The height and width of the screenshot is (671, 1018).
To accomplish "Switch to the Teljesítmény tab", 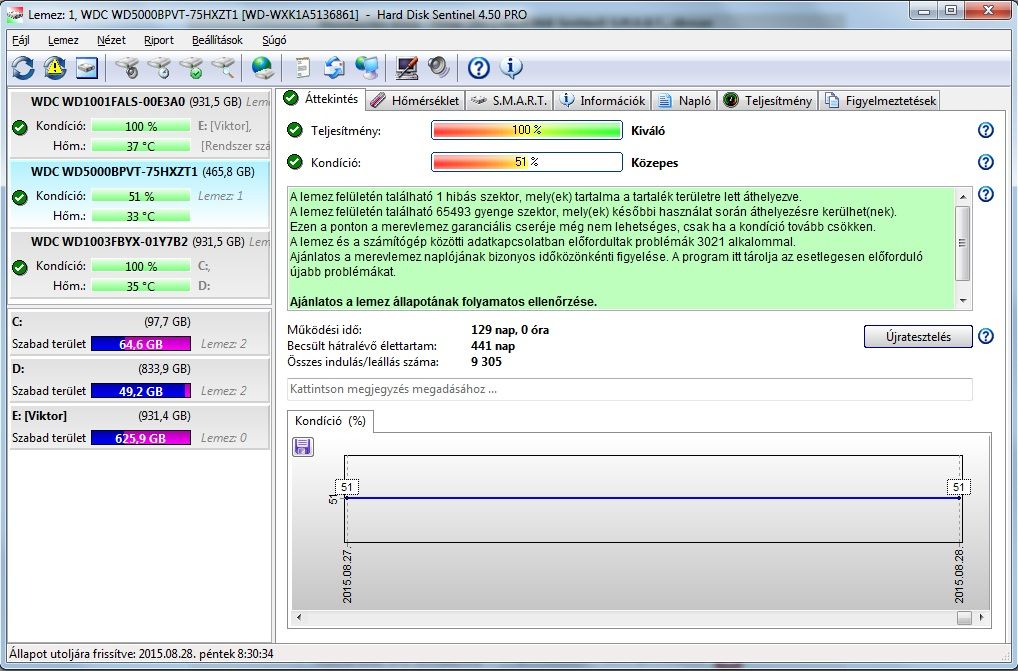I will tap(767, 101).
